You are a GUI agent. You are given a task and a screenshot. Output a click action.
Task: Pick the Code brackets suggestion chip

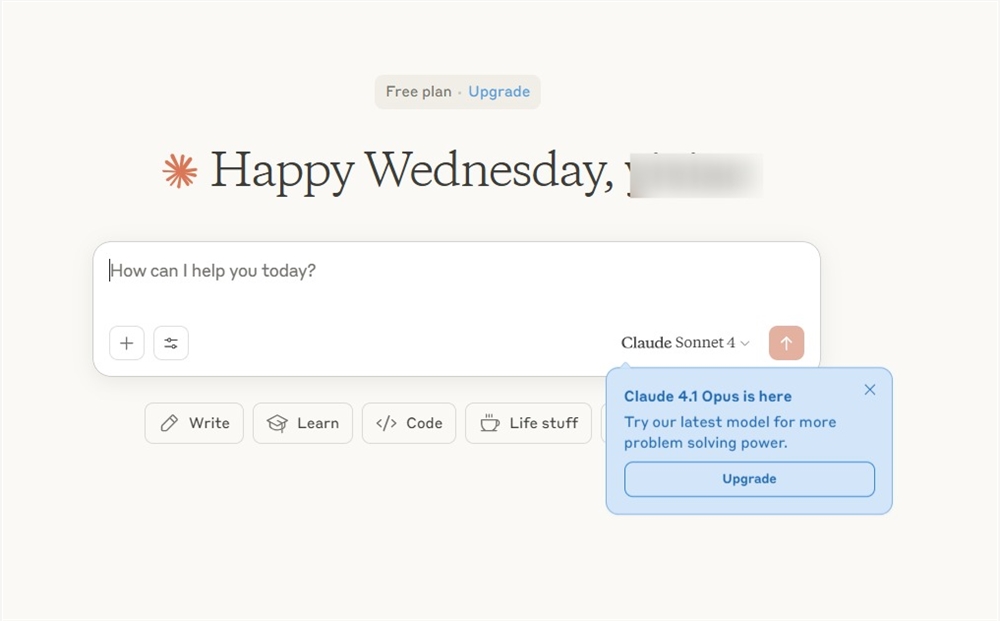coord(409,423)
